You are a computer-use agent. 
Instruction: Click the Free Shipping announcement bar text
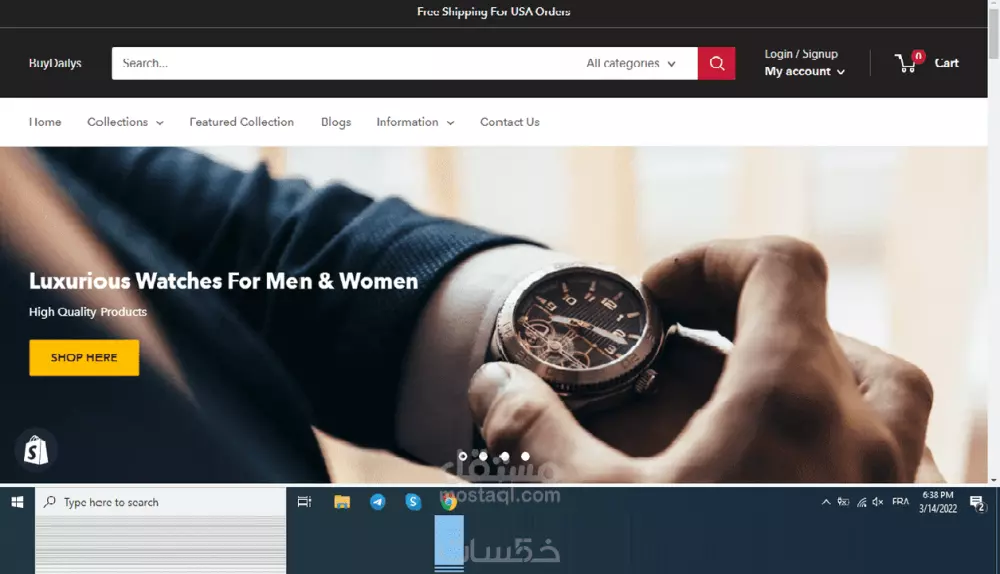(494, 11)
